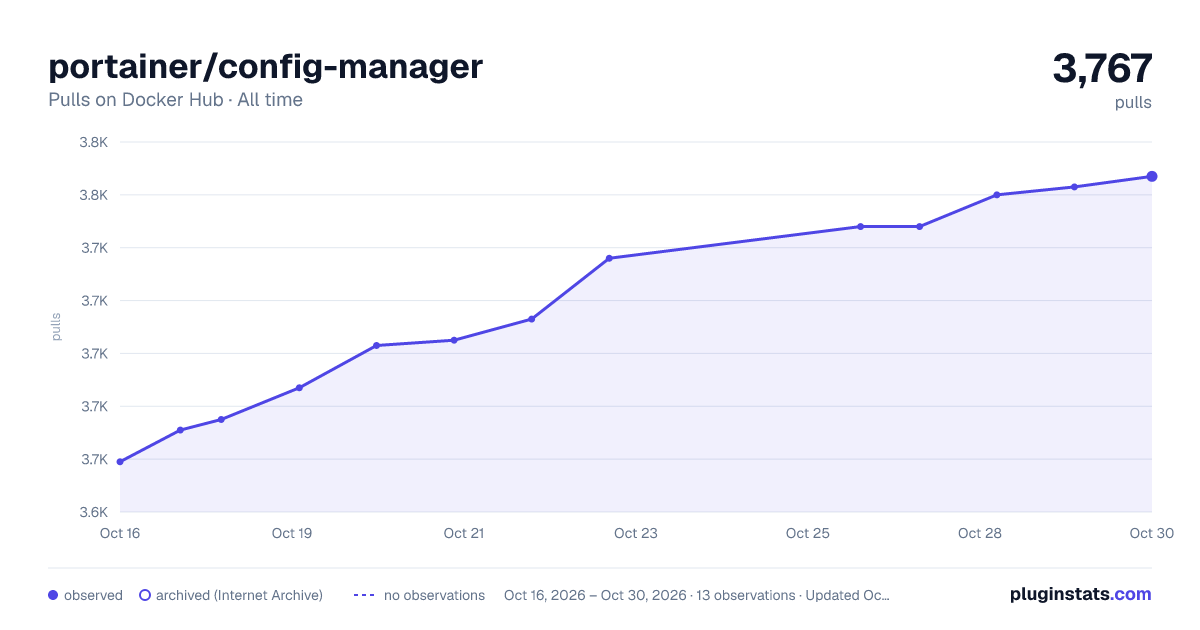Image resolution: width=1200 pixels, height=630 pixels.
Task: Select the first data point at Oct 16
Action: (120, 462)
